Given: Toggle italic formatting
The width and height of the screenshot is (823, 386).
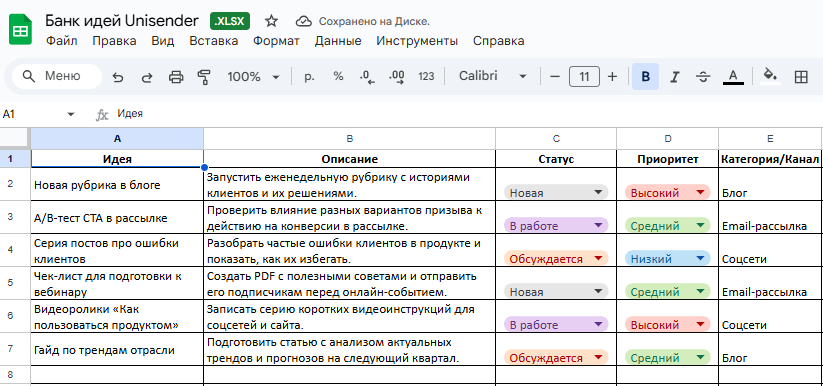Looking at the screenshot, I should (x=674, y=77).
